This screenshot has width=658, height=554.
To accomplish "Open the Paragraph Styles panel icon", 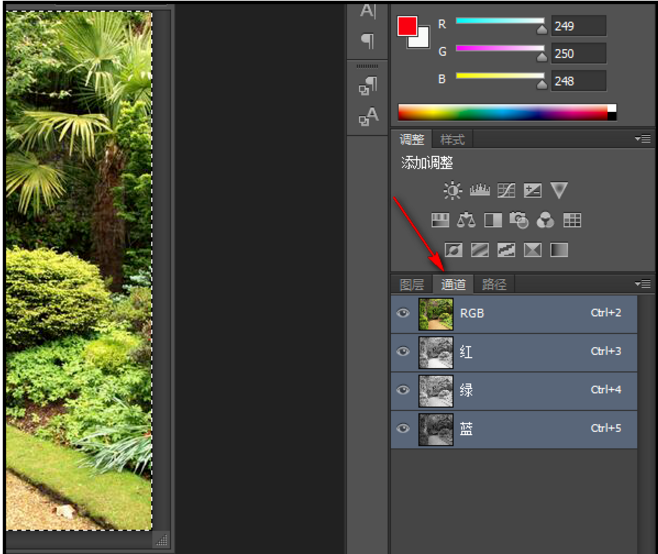I will click(368, 86).
